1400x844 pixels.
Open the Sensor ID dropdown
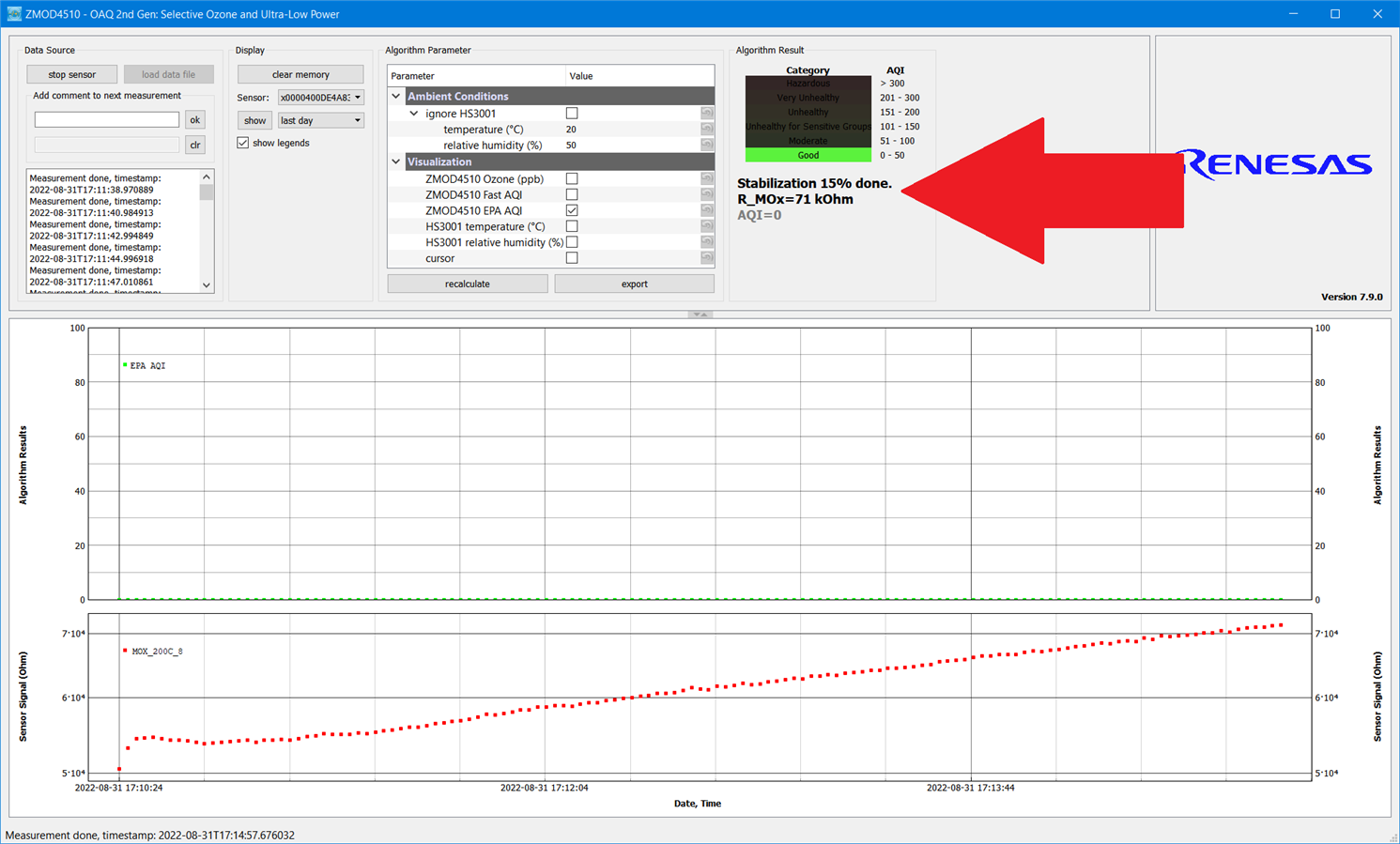coord(320,98)
